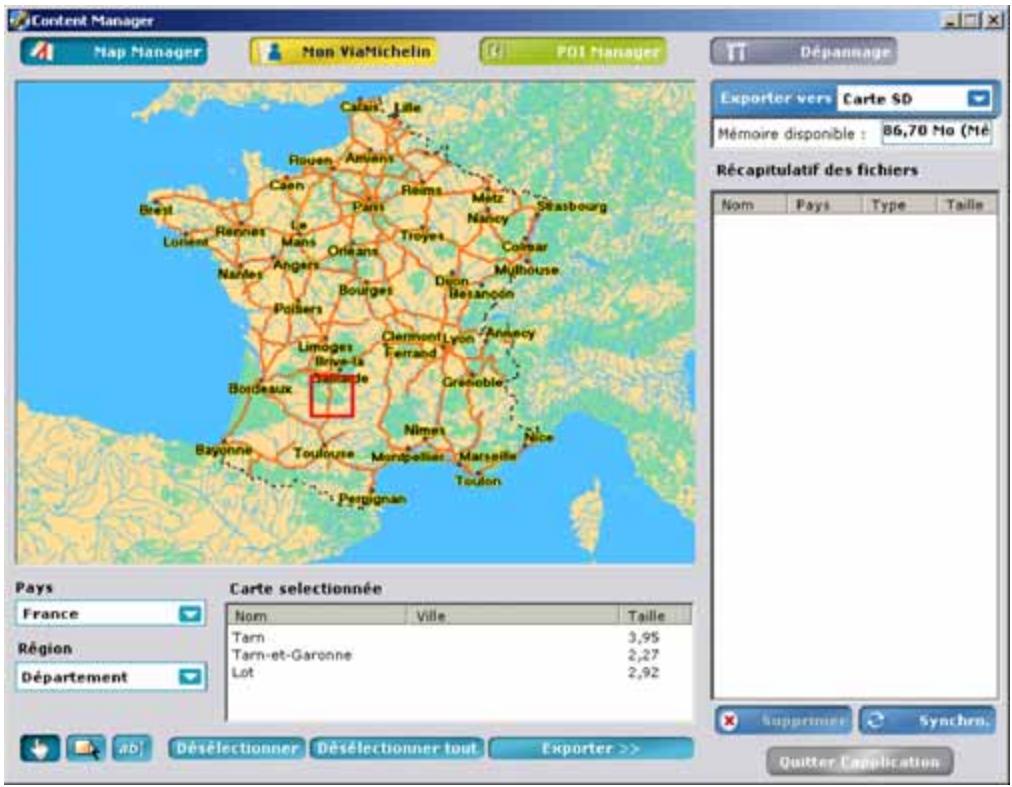Click Quitter l'application button
The width and height of the screenshot is (1012, 787).
859,762
